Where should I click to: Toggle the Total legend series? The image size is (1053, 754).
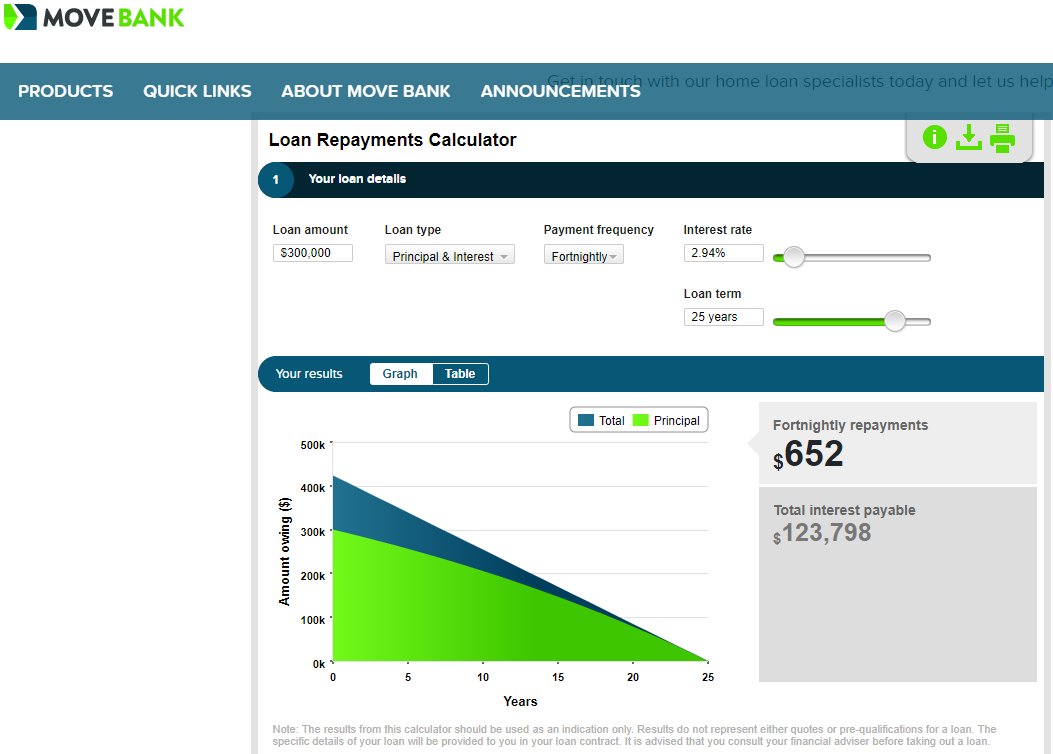click(x=601, y=421)
